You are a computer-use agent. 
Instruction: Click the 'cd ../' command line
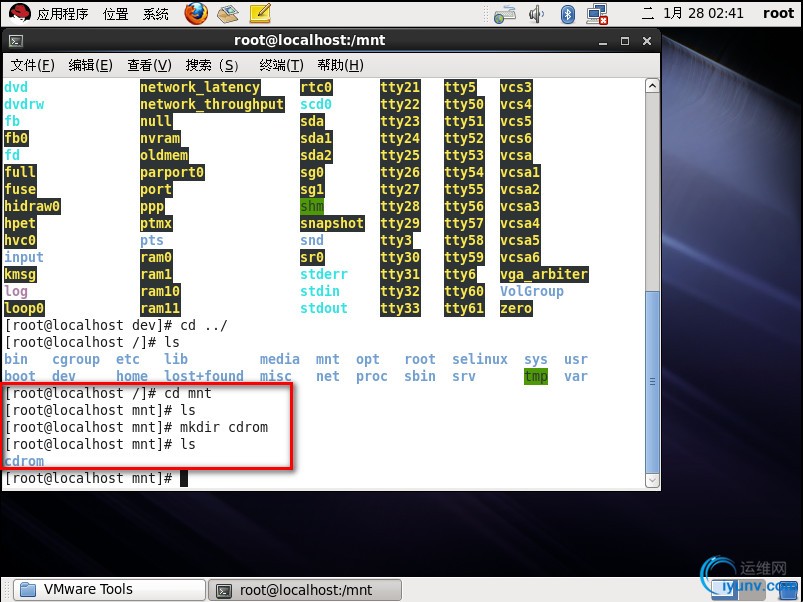(x=116, y=326)
